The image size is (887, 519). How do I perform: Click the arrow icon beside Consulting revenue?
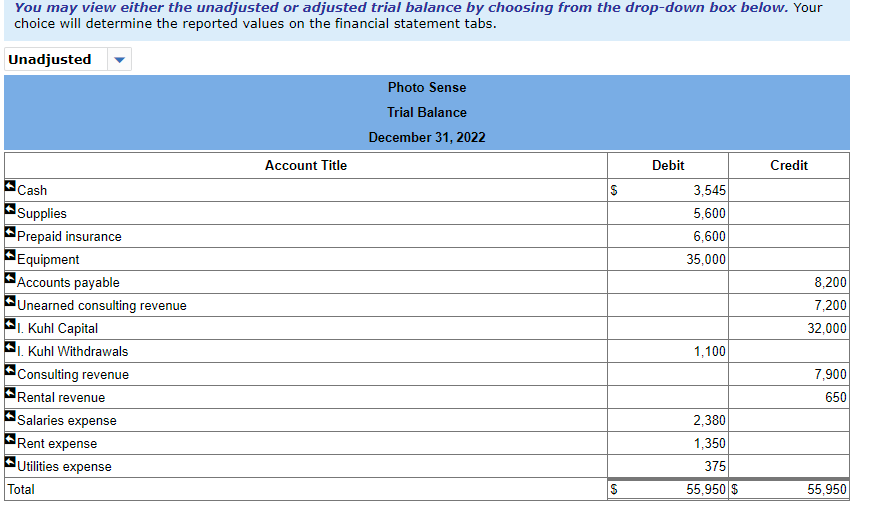[x=10, y=370]
